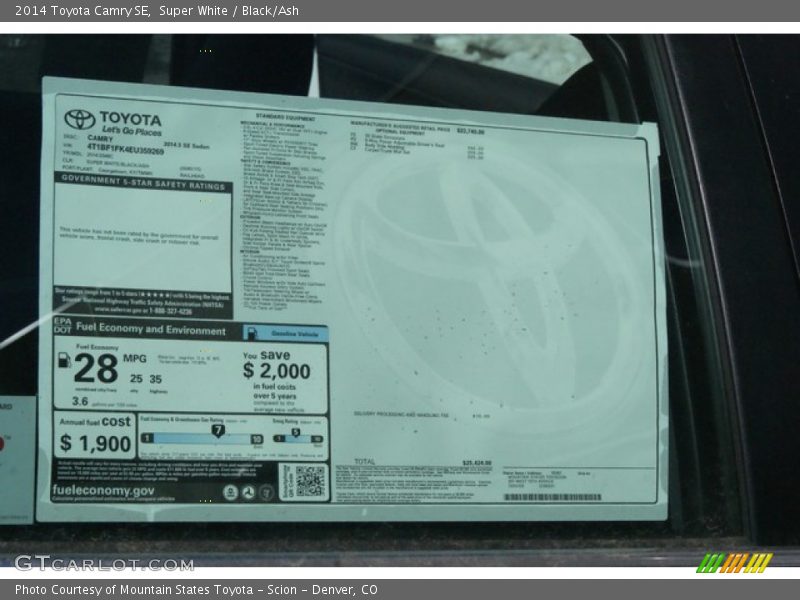Screen dimensions: 800x600
Task: Click the '$ 1,900' annual fuel cost
Action: (95, 443)
